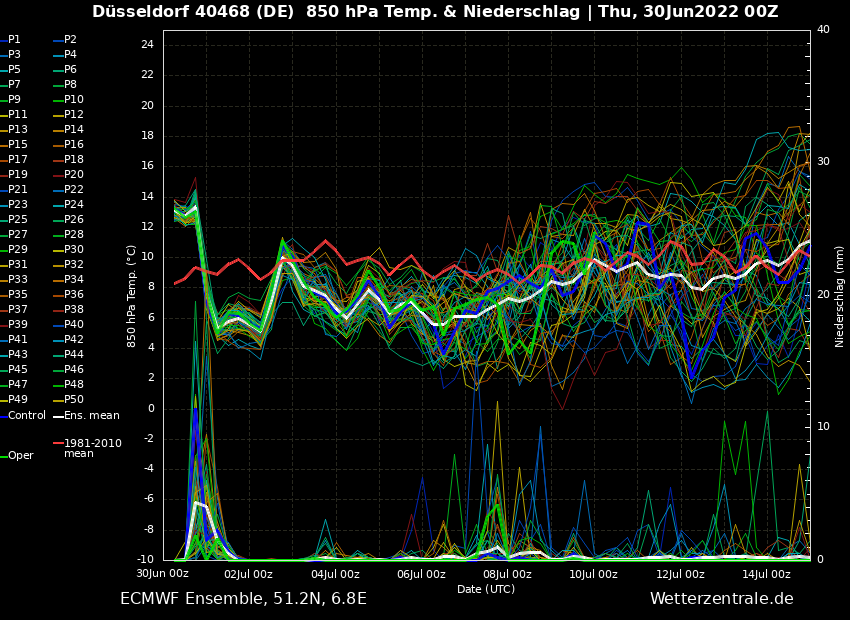Click the Date (UTC) axis label
Image resolution: width=850 pixels, height=620 pixels.
click(x=486, y=589)
